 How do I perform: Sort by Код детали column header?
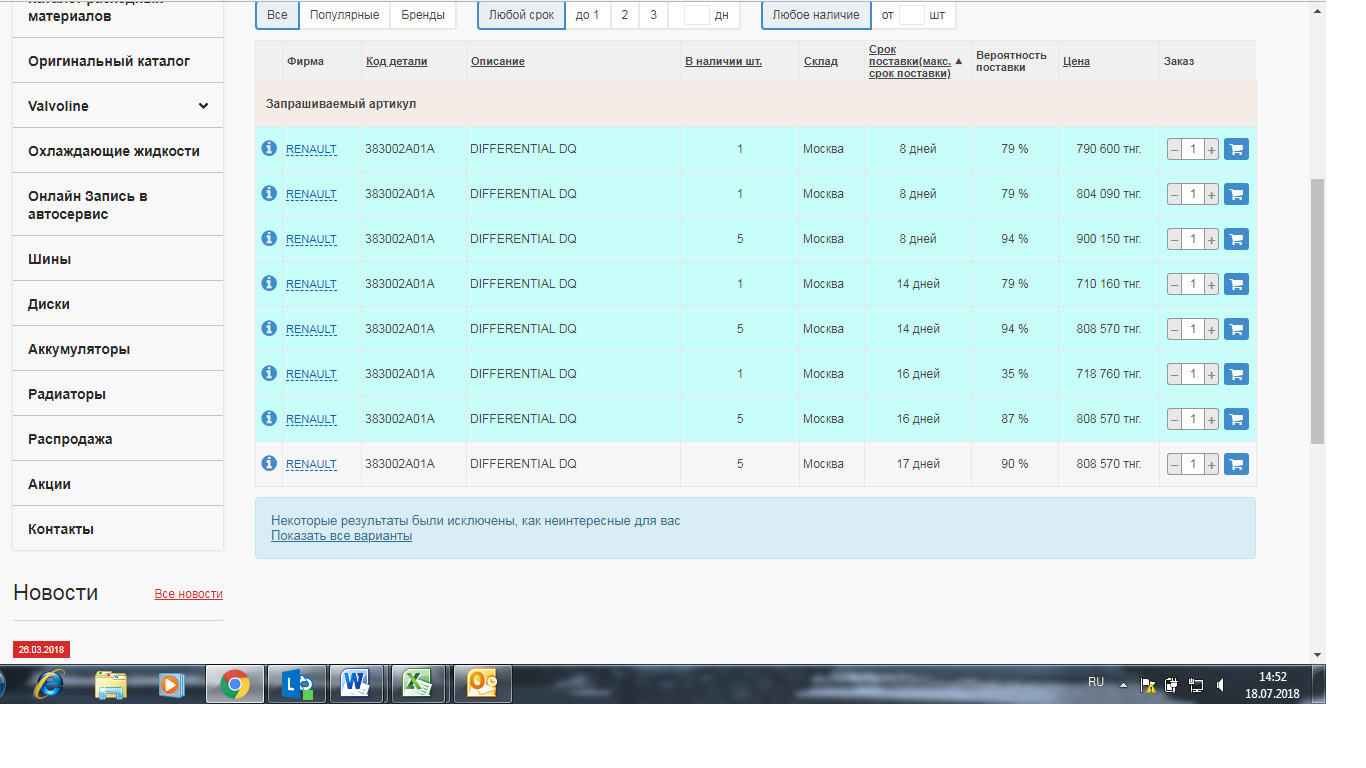(396, 61)
